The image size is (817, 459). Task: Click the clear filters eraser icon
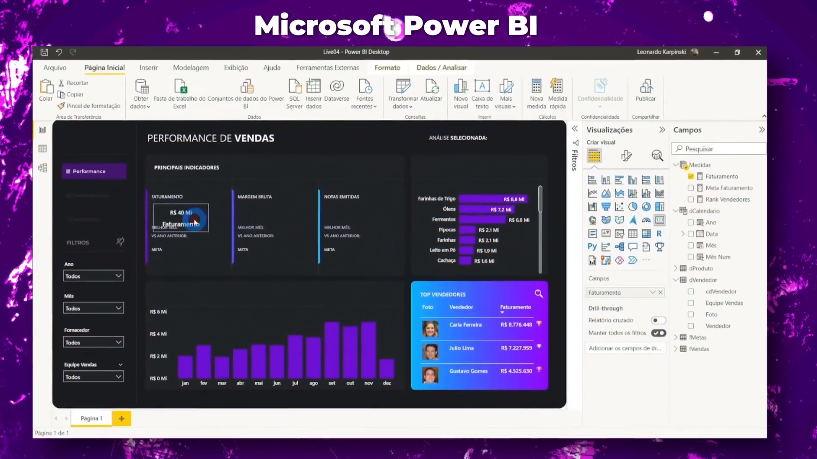coord(120,241)
